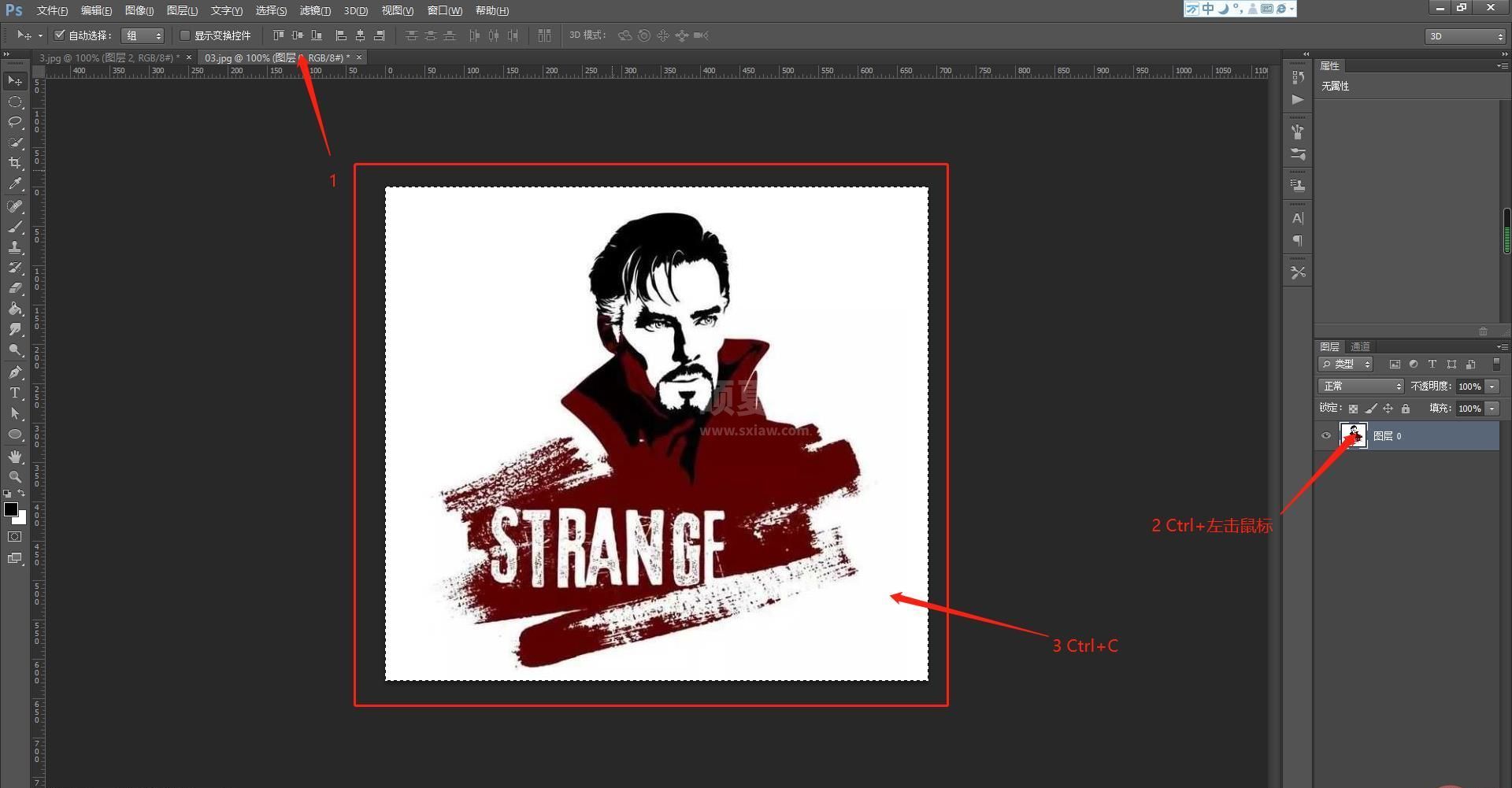The width and height of the screenshot is (1512, 788).
Task: Click the foreground color swatch
Action: [x=11, y=509]
